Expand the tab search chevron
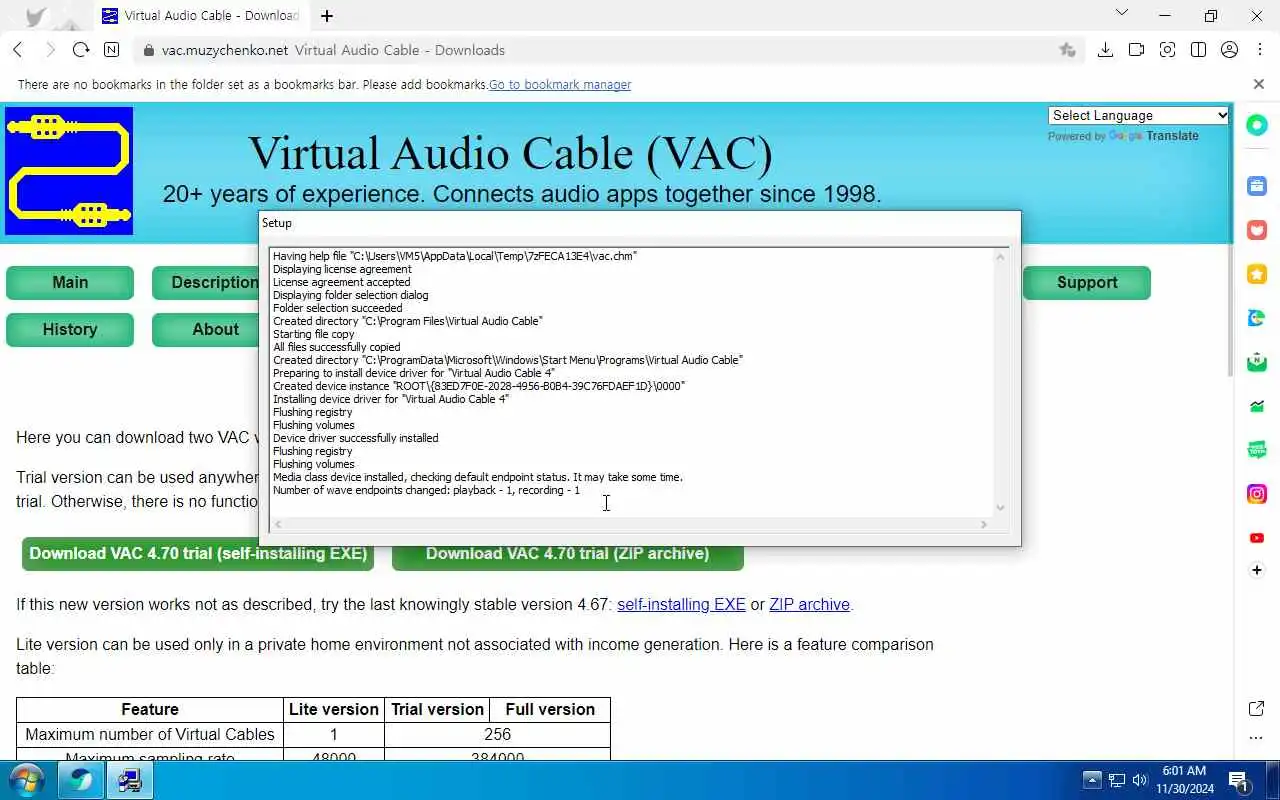Viewport: 1280px width, 800px height. pos(1122,13)
